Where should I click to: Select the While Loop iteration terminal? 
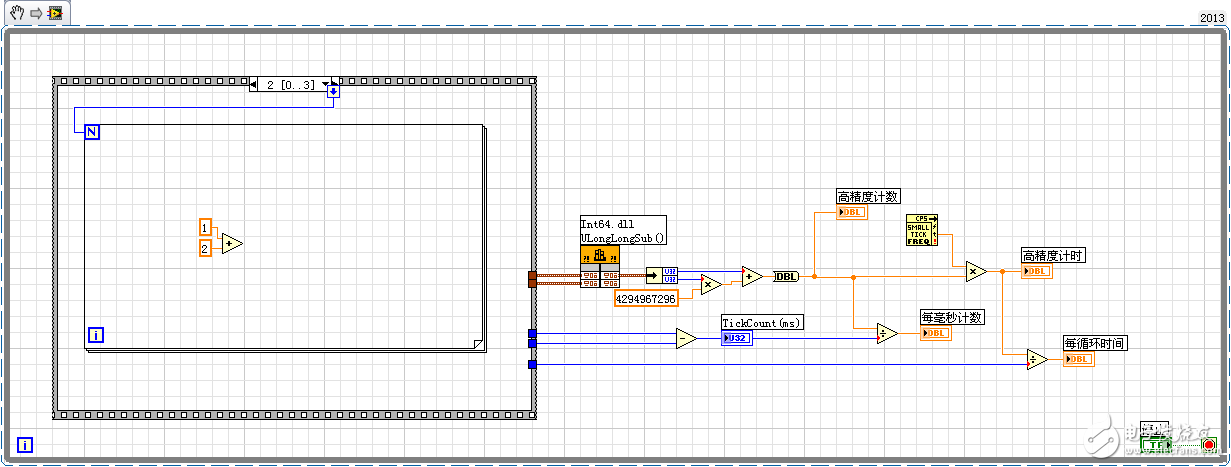click(26, 445)
